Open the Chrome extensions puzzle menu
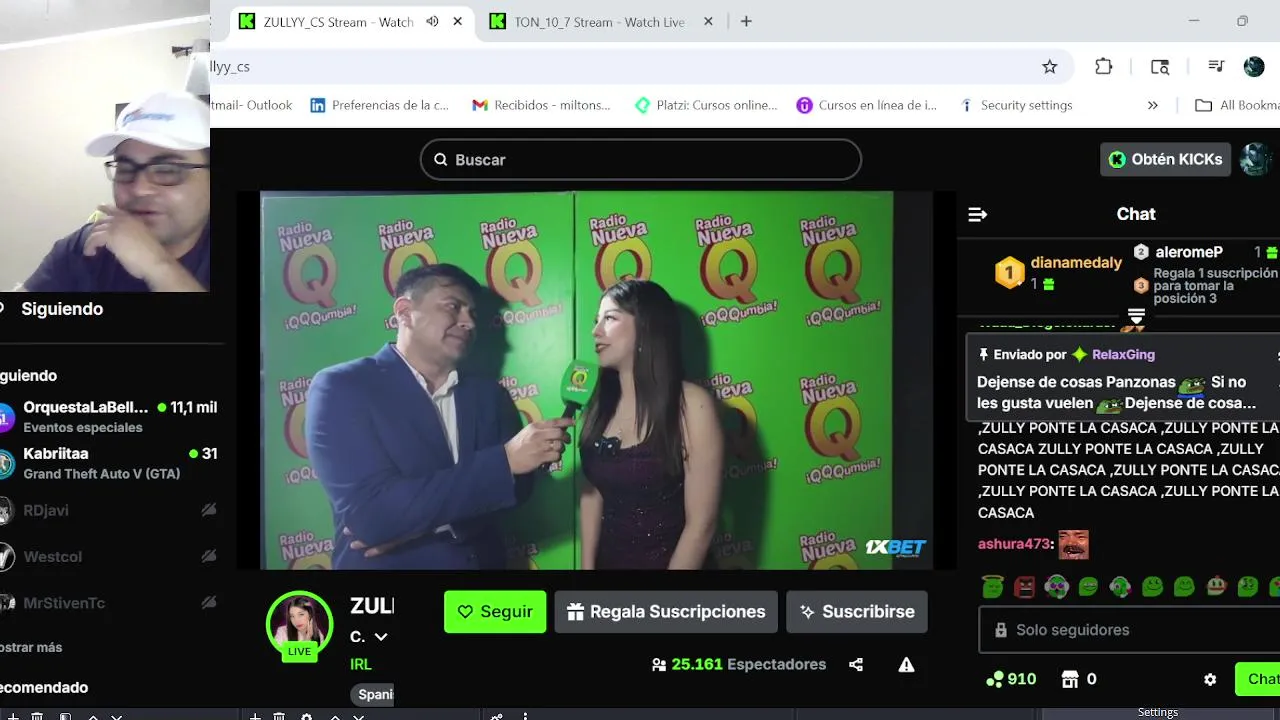This screenshot has width=1280, height=720. [1104, 67]
